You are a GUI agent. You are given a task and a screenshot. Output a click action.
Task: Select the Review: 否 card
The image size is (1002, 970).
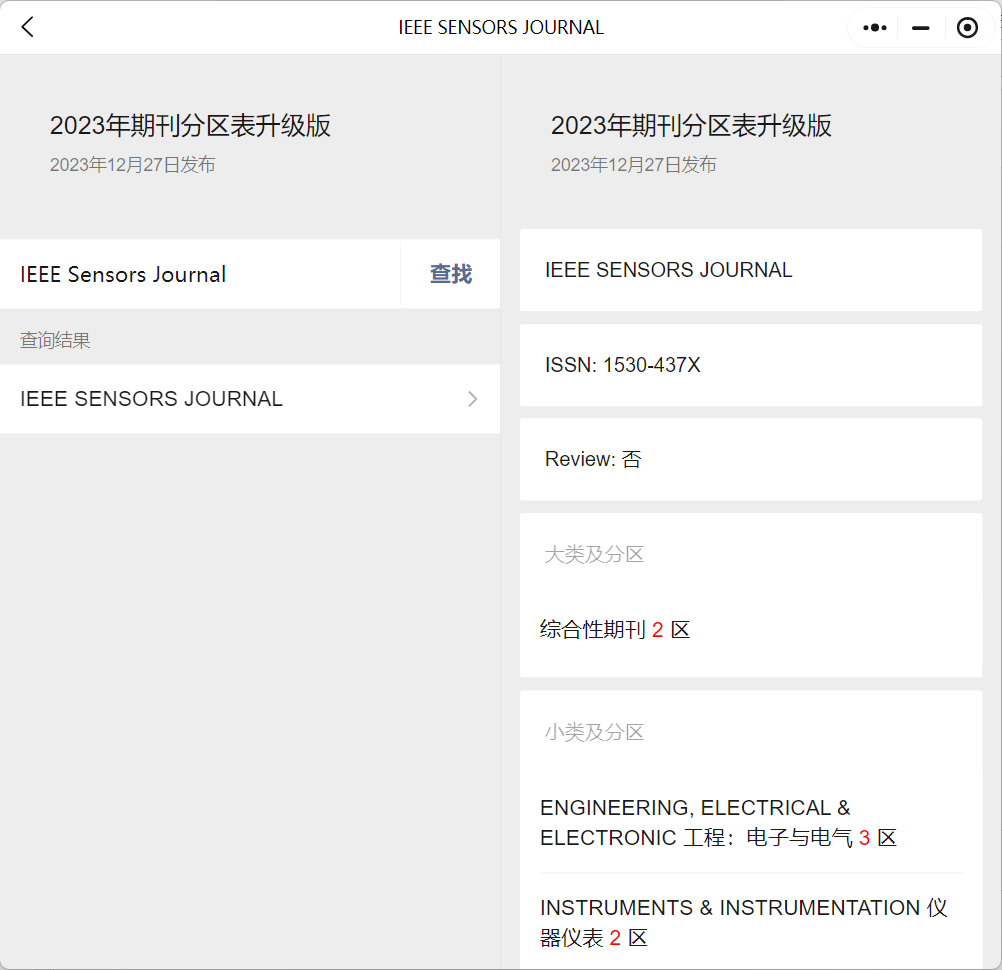[x=750, y=459]
